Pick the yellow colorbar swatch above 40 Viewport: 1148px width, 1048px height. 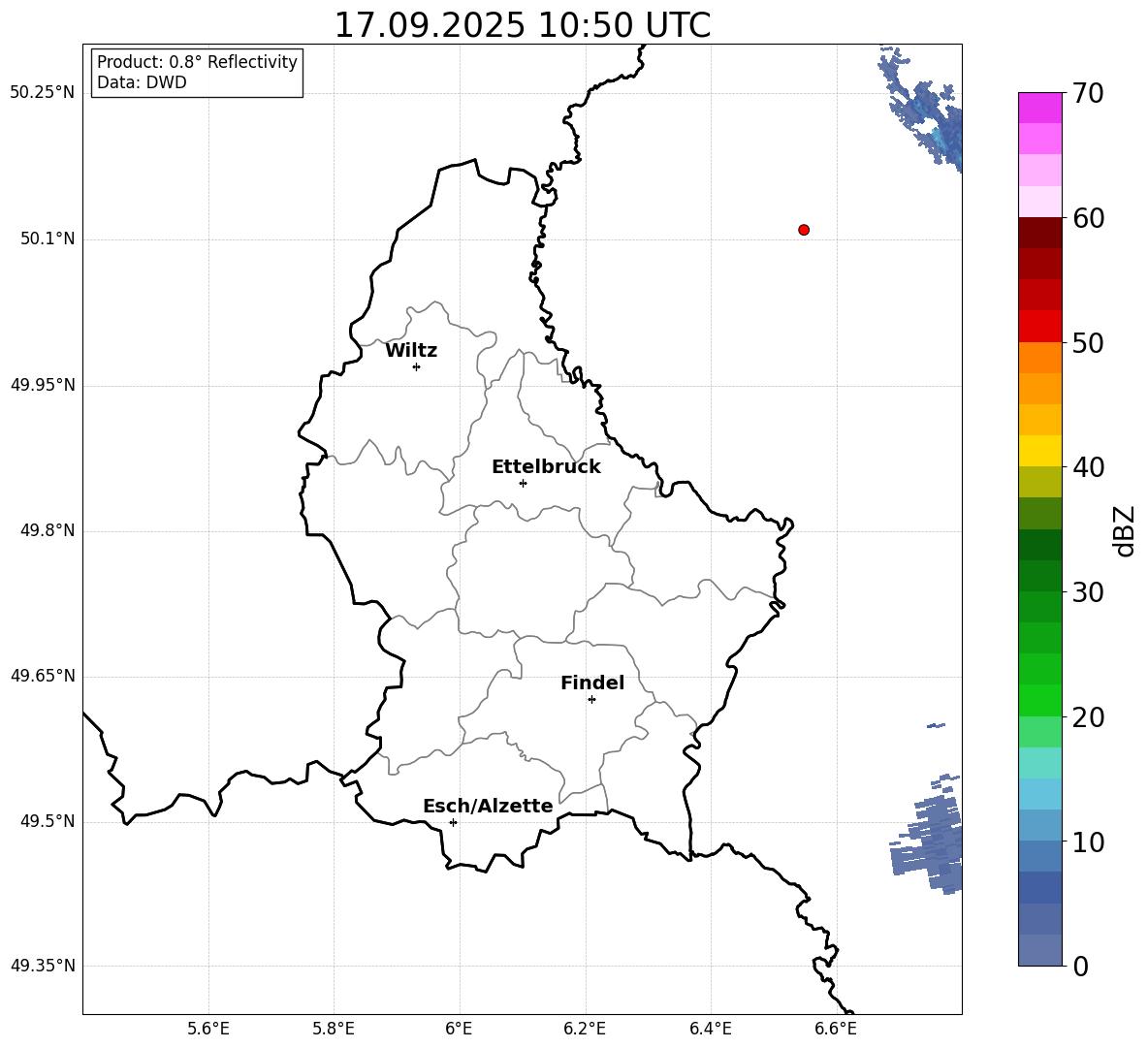[1040, 451]
